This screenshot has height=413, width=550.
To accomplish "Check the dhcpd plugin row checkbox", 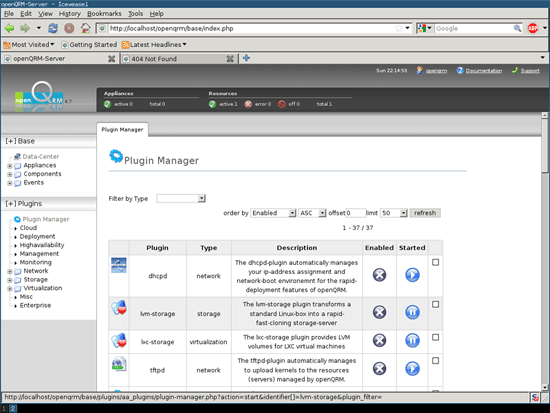I will pyautogui.click(x=435, y=262).
